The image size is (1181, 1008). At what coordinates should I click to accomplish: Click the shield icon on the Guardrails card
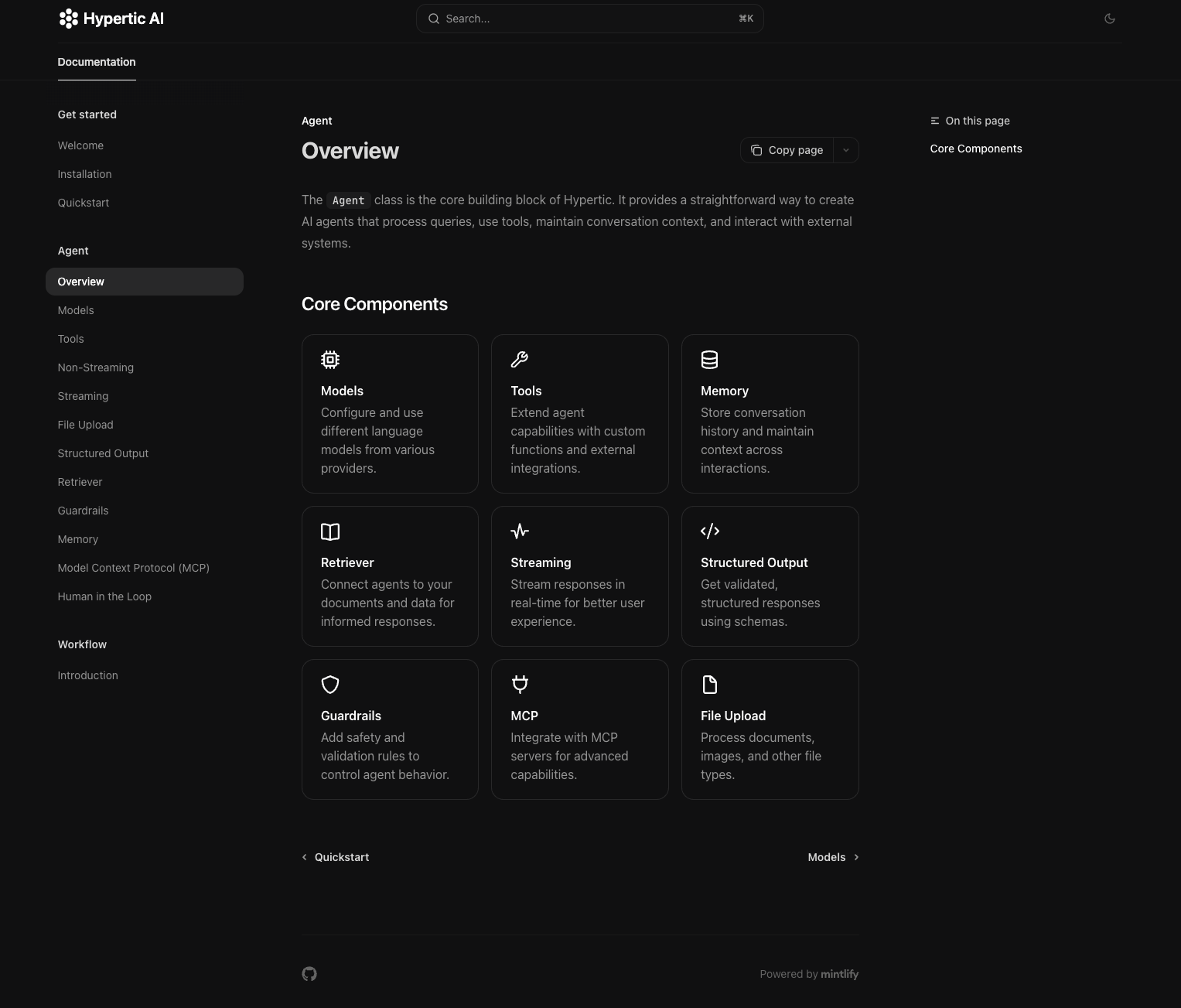[x=330, y=685]
